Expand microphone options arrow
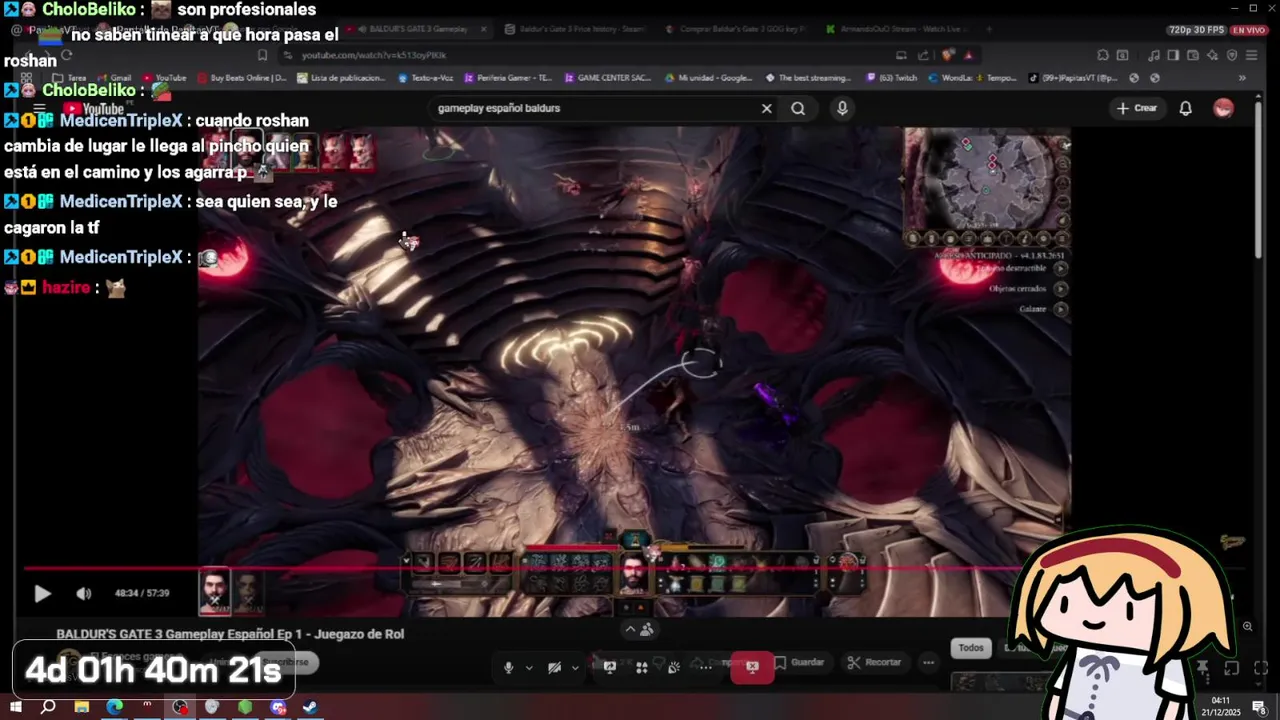1280x720 pixels. click(529, 668)
